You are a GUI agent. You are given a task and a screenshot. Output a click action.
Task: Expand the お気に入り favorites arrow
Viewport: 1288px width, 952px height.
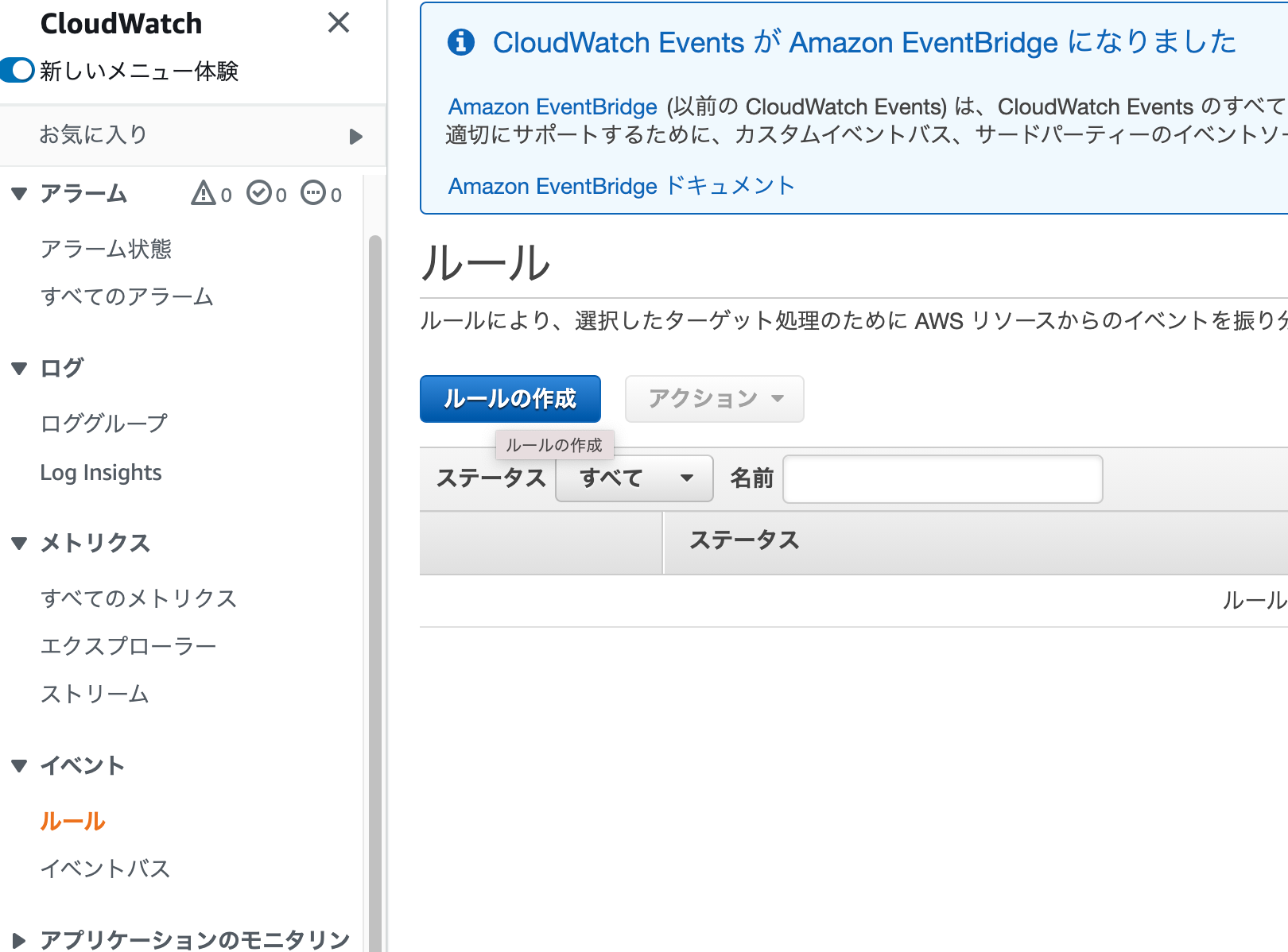355,137
